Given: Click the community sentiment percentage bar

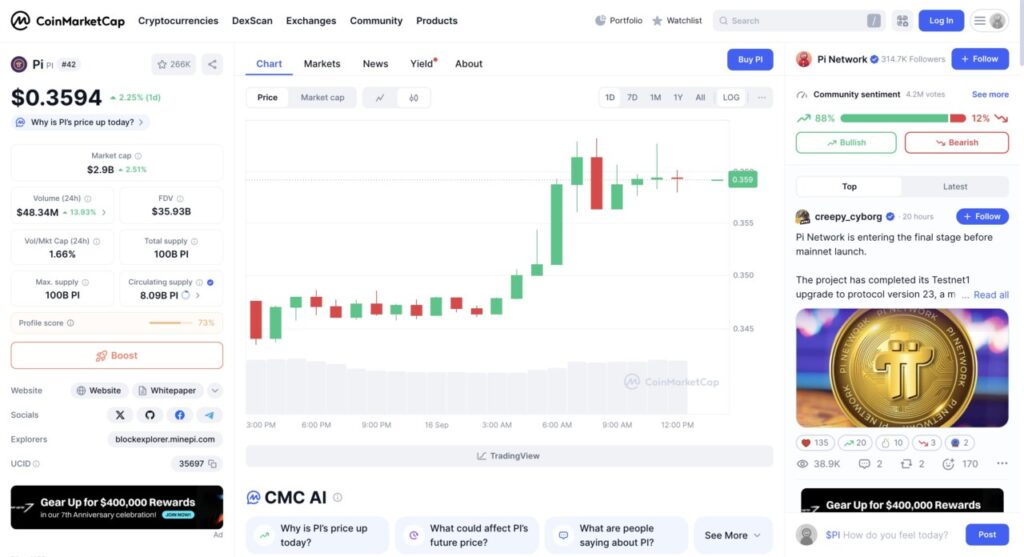Looking at the screenshot, I should point(880,118).
